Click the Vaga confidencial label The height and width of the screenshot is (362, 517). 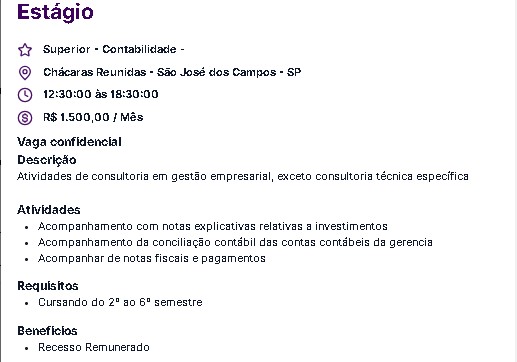point(69,142)
